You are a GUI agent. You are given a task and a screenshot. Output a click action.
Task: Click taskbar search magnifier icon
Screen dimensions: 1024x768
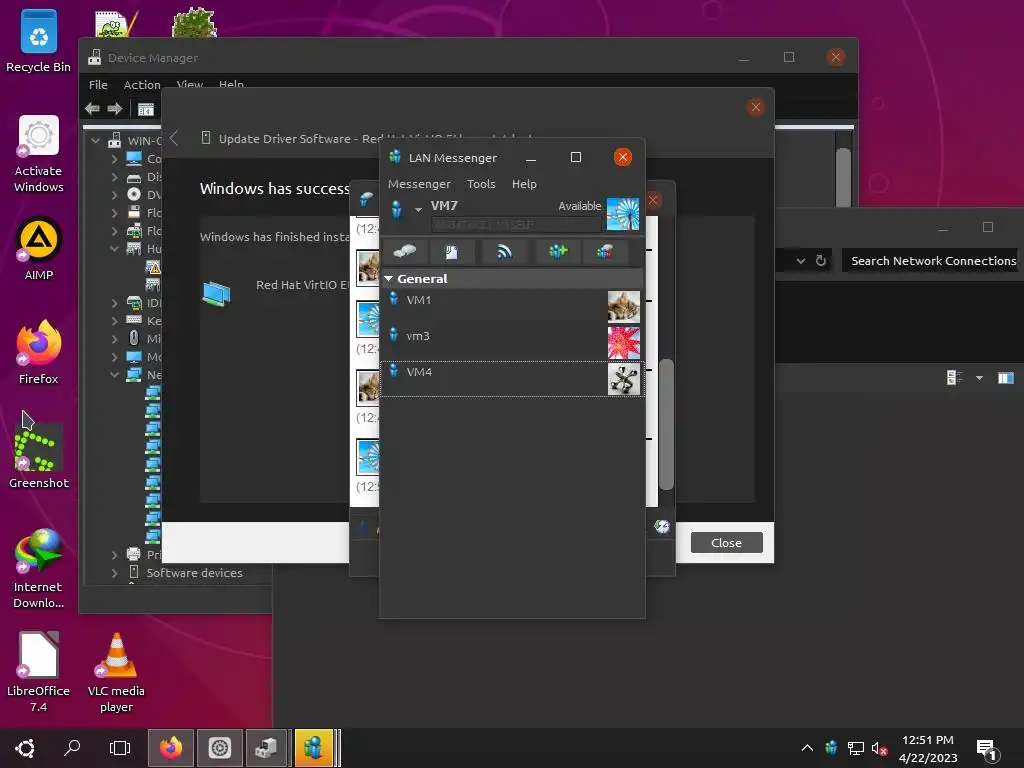(x=72, y=748)
